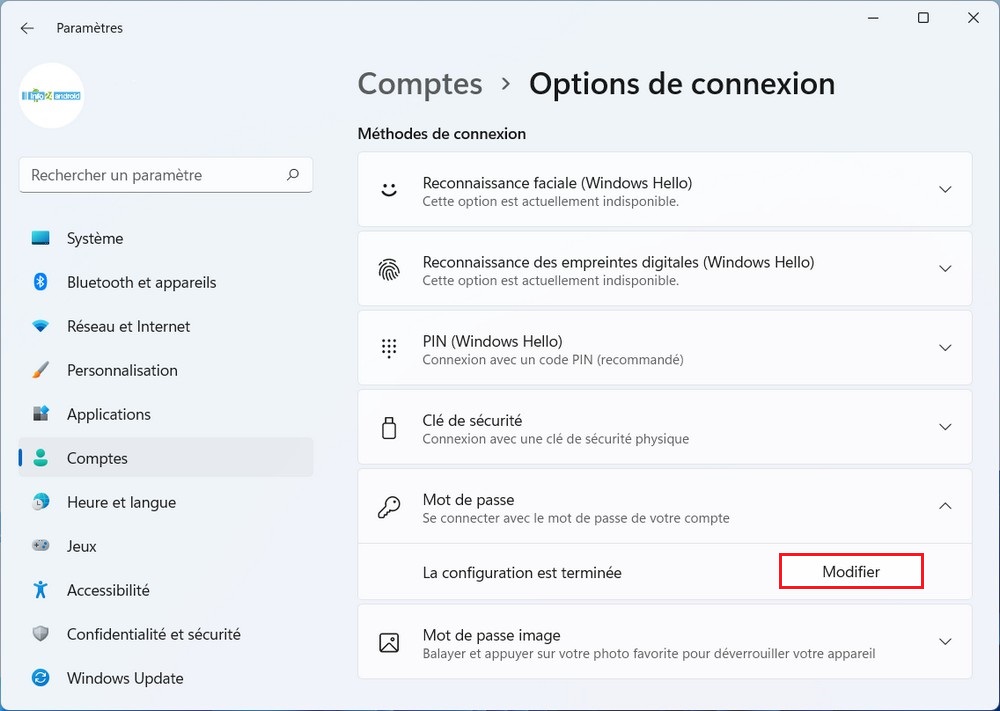This screenshot has height=711, width=1000.
Task: Expand the Mot de passe image section
Action: tap(945, 642)
